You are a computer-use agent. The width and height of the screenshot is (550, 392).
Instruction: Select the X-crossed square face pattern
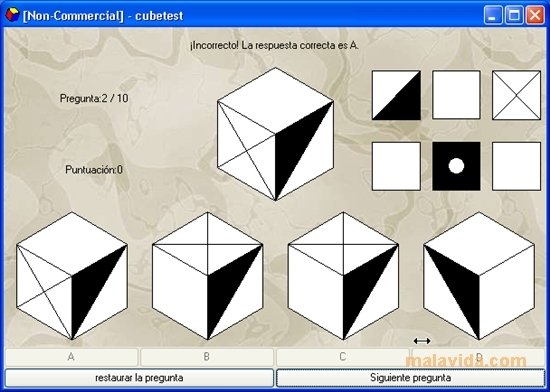(x=516, y=95)
